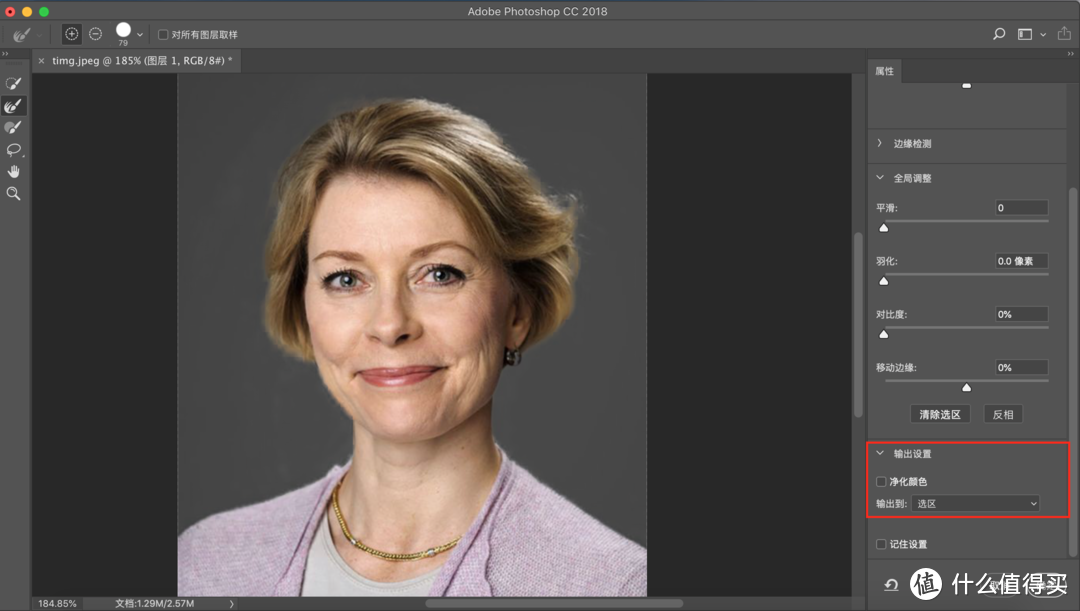The width and height of the screenshot is (1080, 611).
Task: Open the workspace layout icon
Action: 1025,34
